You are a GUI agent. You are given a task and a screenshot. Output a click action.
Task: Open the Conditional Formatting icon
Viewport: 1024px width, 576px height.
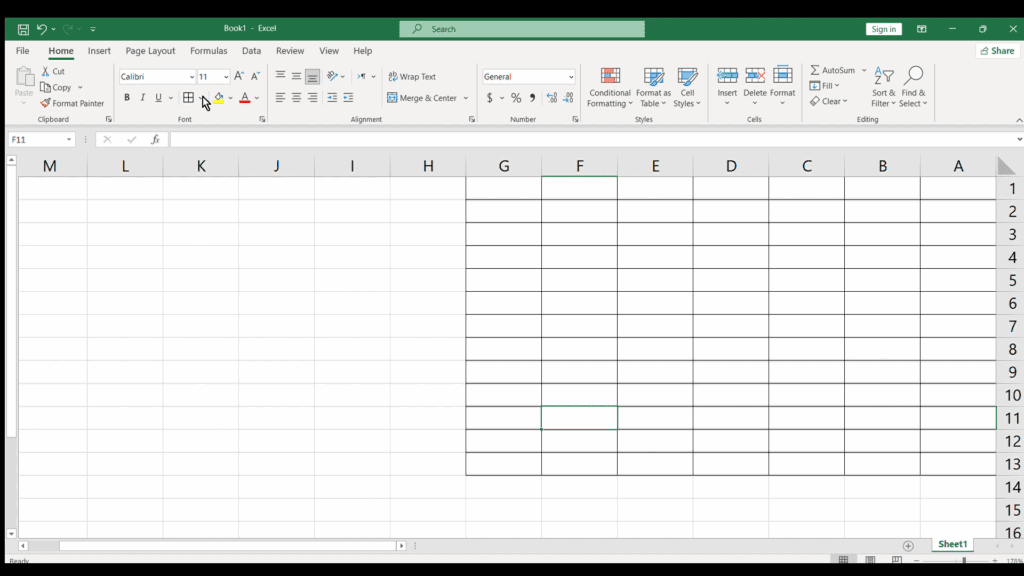pyautogui.click(x=610, y=77)
